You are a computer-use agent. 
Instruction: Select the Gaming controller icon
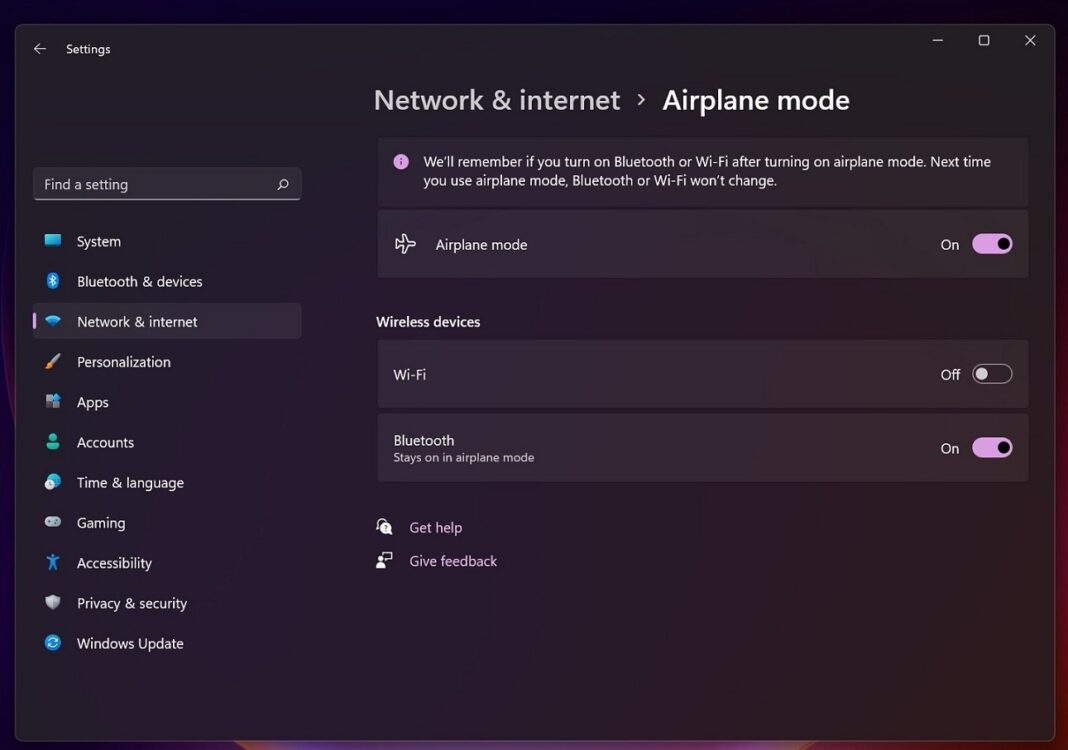(x=53, y=522)
